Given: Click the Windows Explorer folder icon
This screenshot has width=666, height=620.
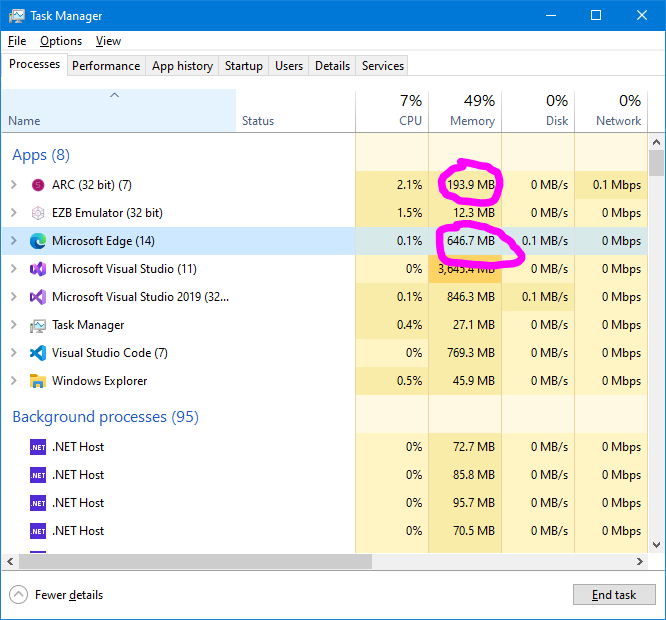Looking at the screenshot, I should (38, 381).
